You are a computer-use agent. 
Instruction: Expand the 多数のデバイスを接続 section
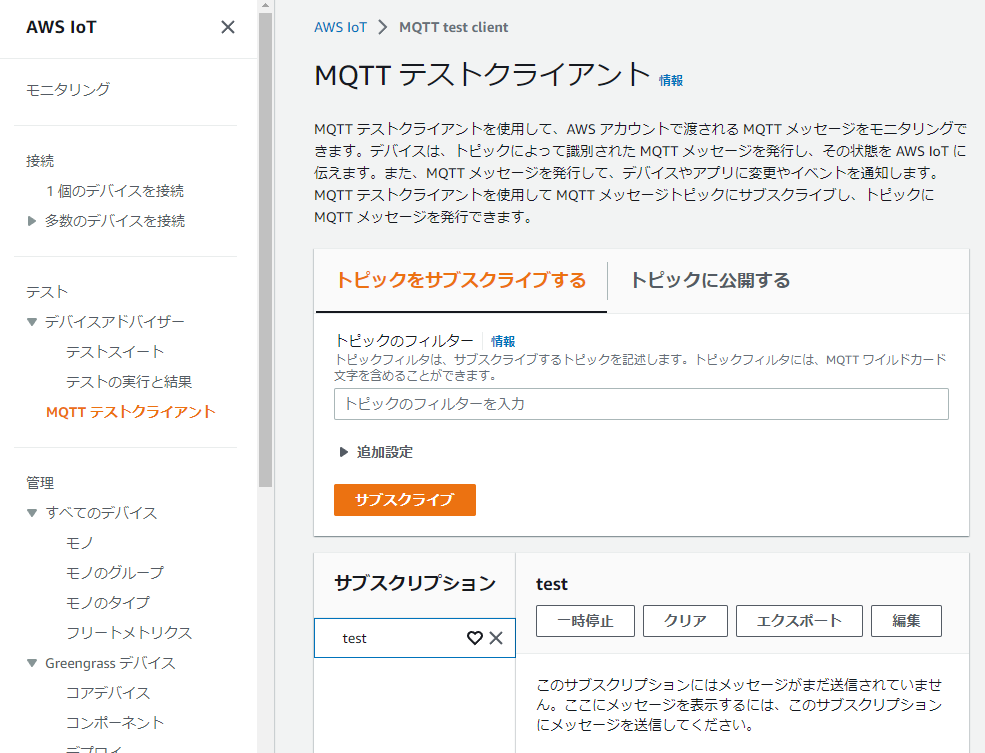(x=32, y=220)
